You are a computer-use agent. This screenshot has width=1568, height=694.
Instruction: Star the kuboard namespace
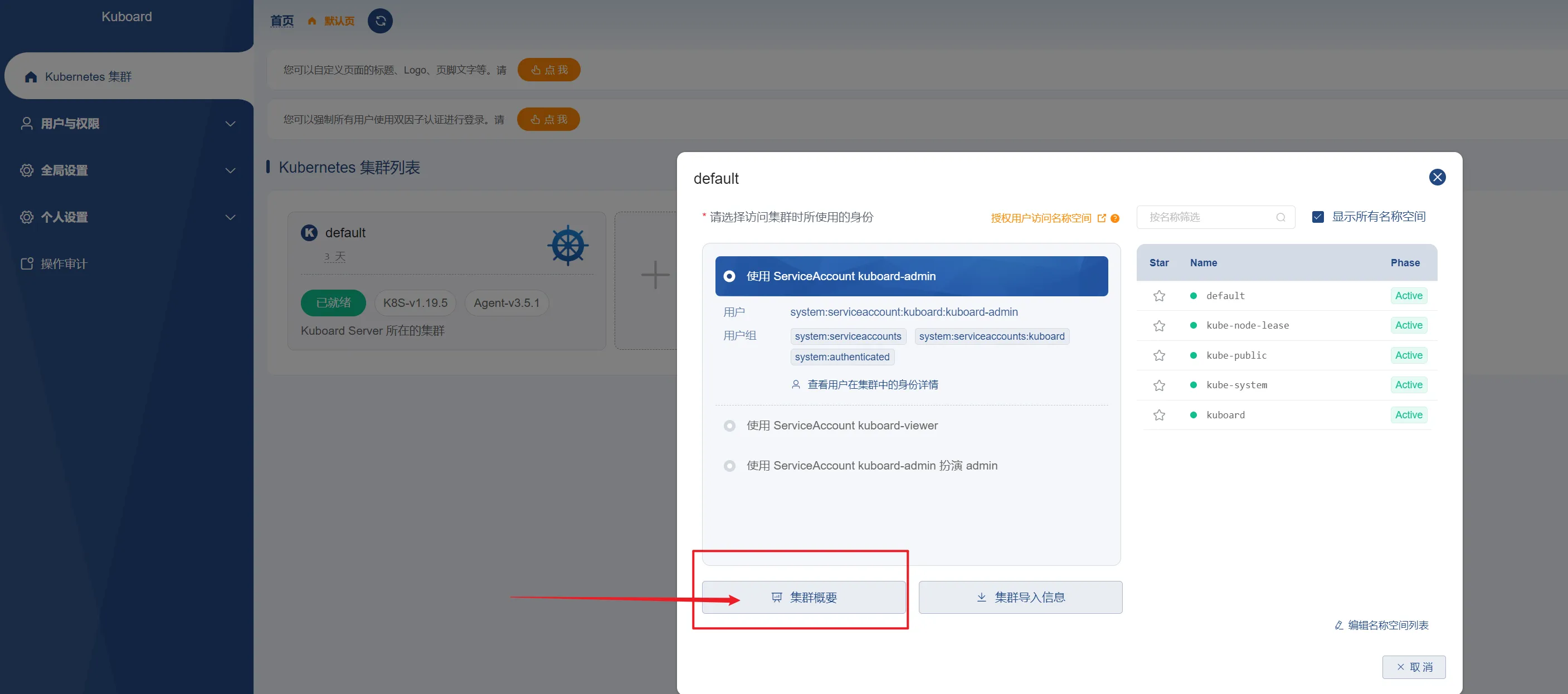(x=1159, y=415)
